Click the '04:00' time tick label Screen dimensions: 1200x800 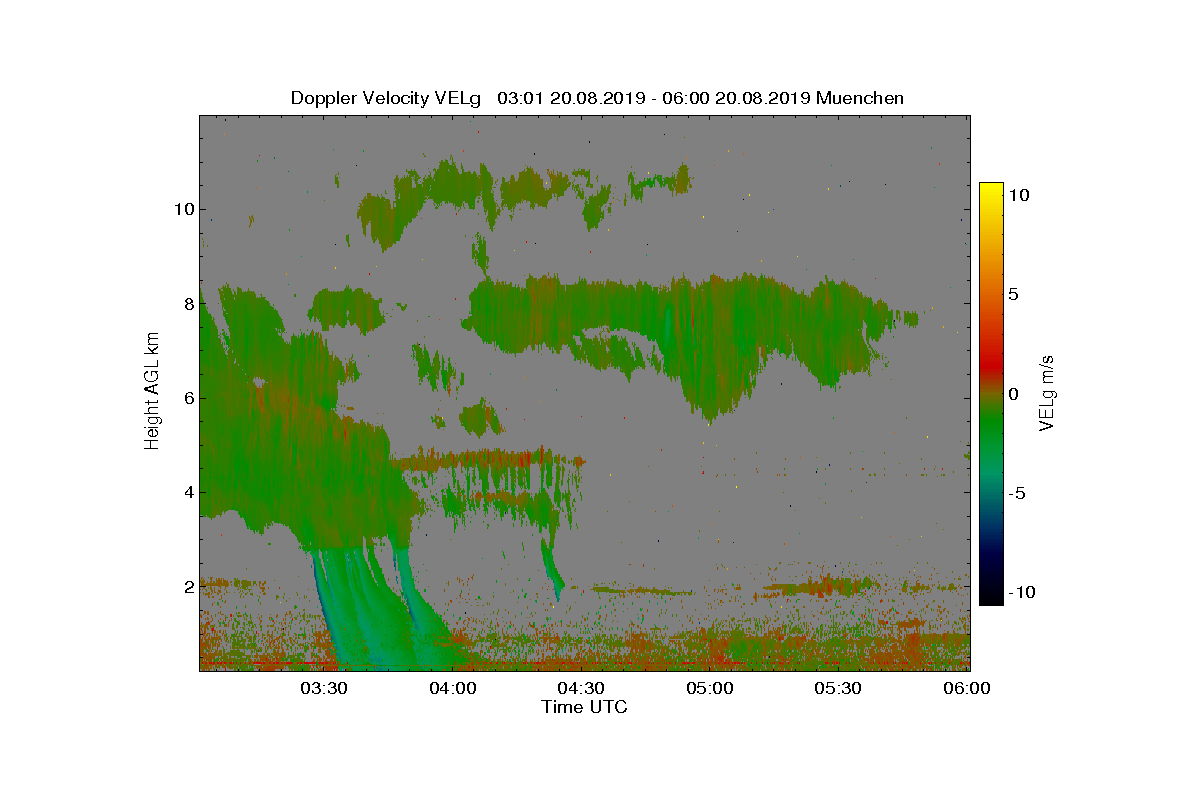coord(452,688)
